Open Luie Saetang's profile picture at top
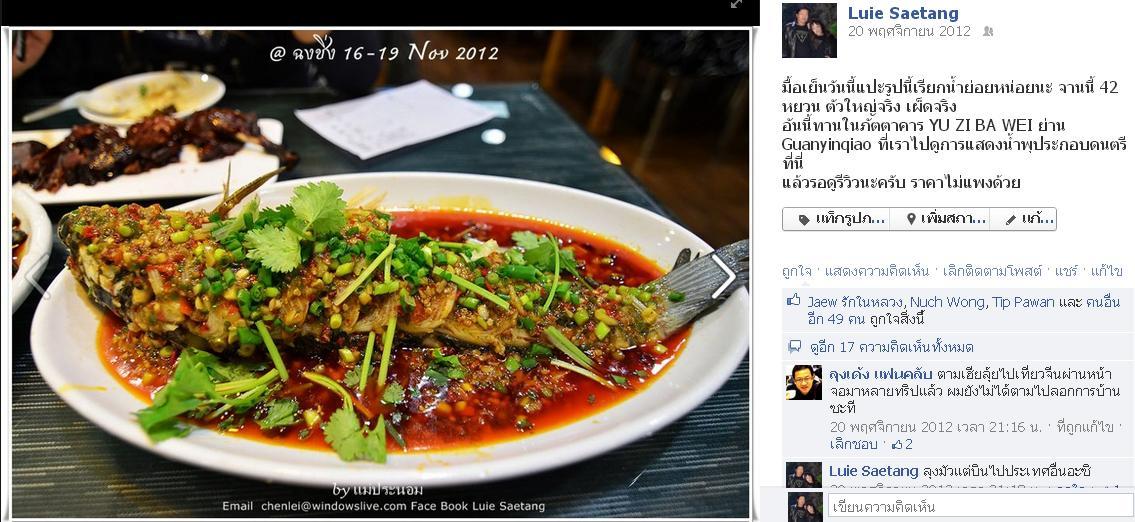The image size is (1135, 522). (809, 30)
